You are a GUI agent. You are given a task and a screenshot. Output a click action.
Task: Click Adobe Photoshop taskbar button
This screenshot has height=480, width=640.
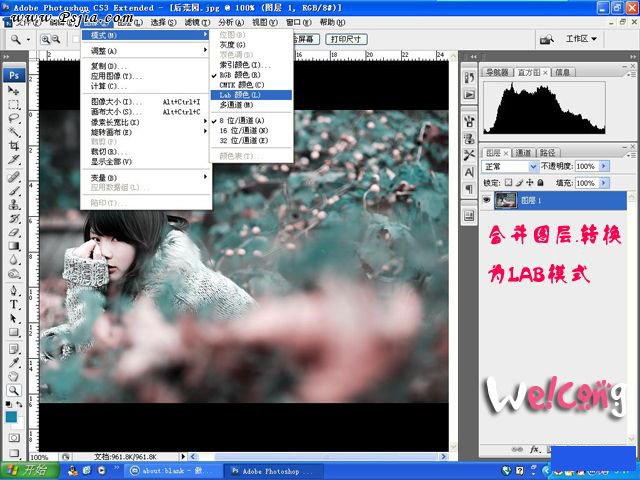[273, 471]
